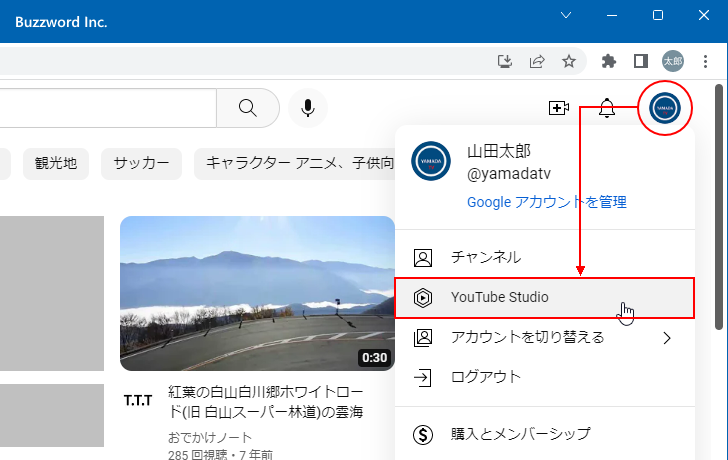This screenshot has width=728, height=460.
Task: Open notifications bell icon
Action: (606, 108)
